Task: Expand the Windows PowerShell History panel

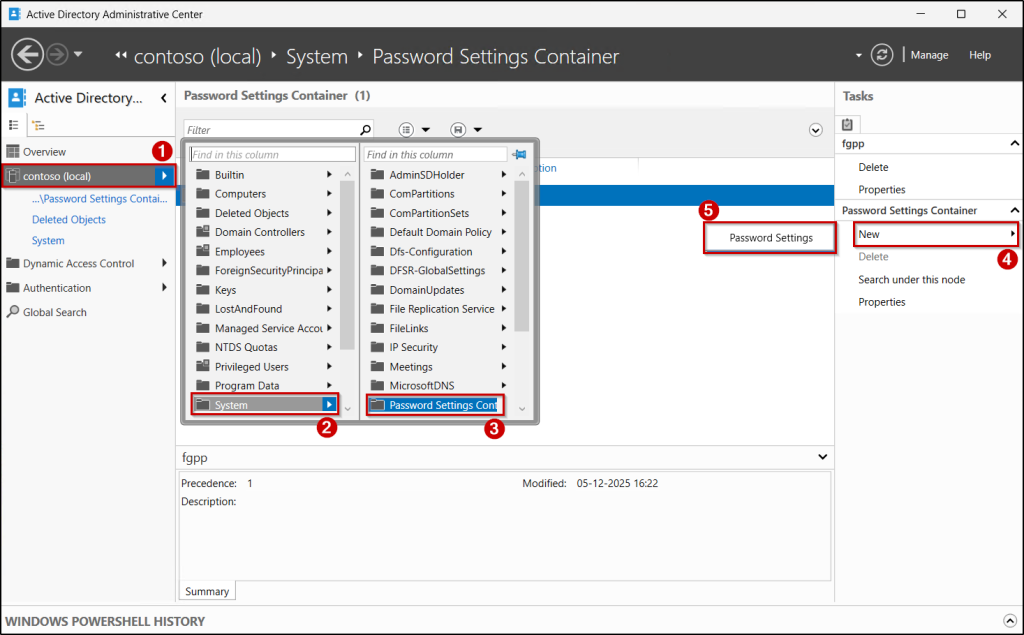Action: pyautogui.click(x=1009, y=620)
